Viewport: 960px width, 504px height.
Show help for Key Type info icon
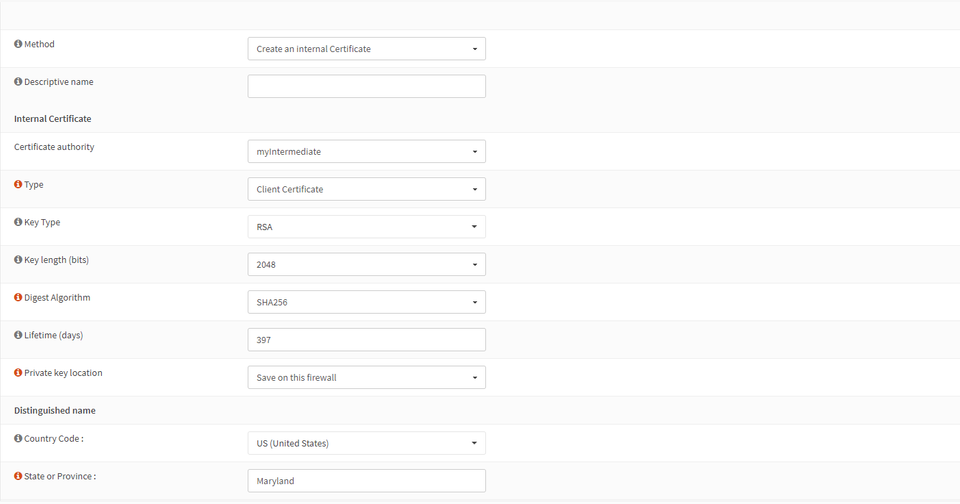pos(18,222)
